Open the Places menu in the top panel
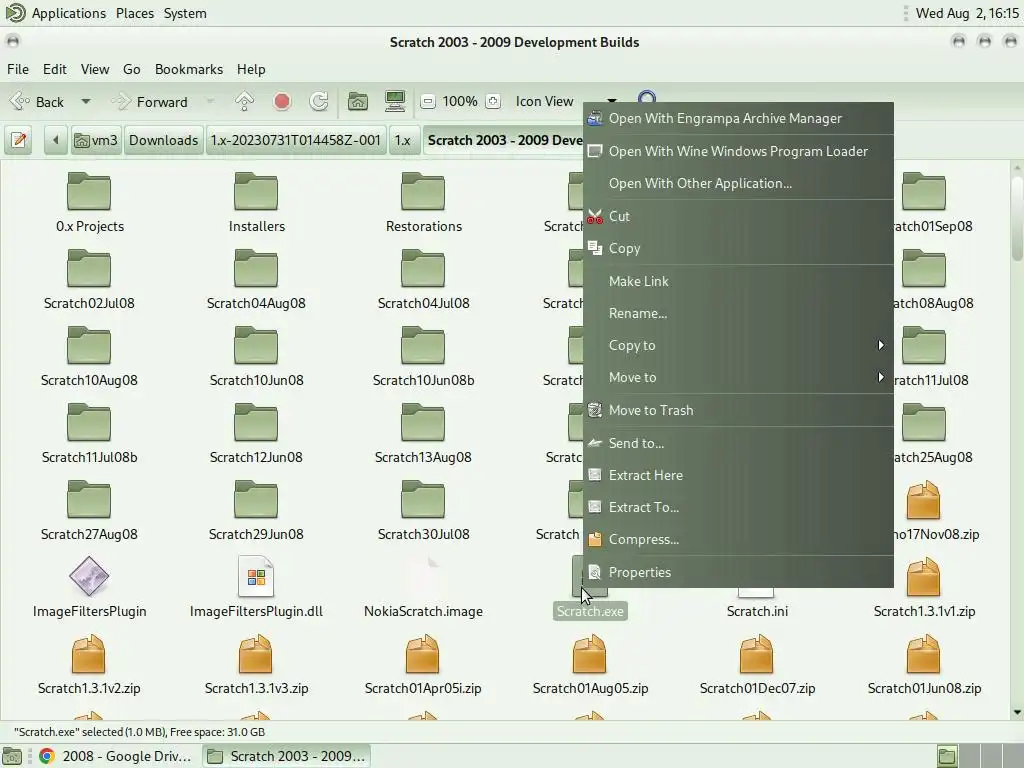The width and height of the screenshot is (1024, 768). coord(135,13)
